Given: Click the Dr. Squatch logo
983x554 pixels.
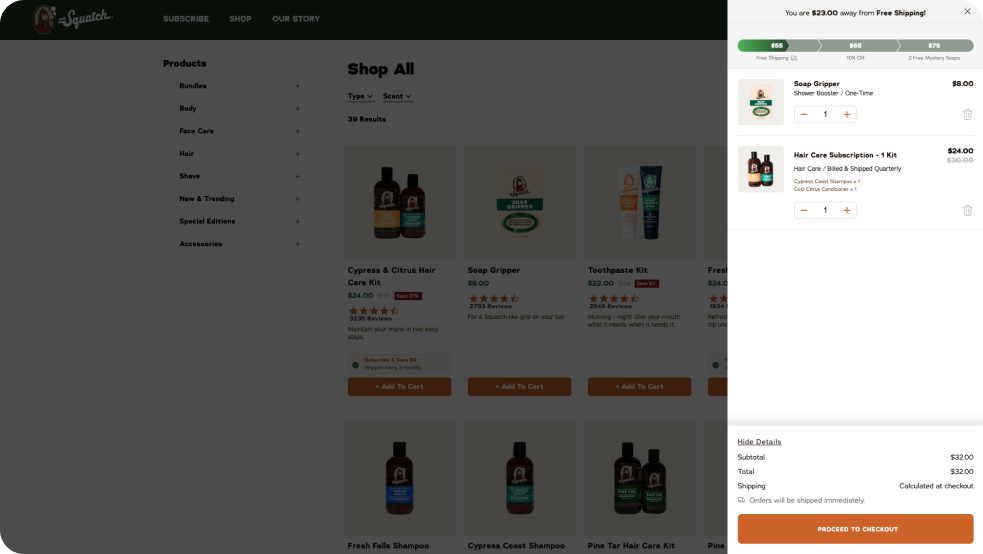Looking at the screenshot, I should tap(73, 18).
